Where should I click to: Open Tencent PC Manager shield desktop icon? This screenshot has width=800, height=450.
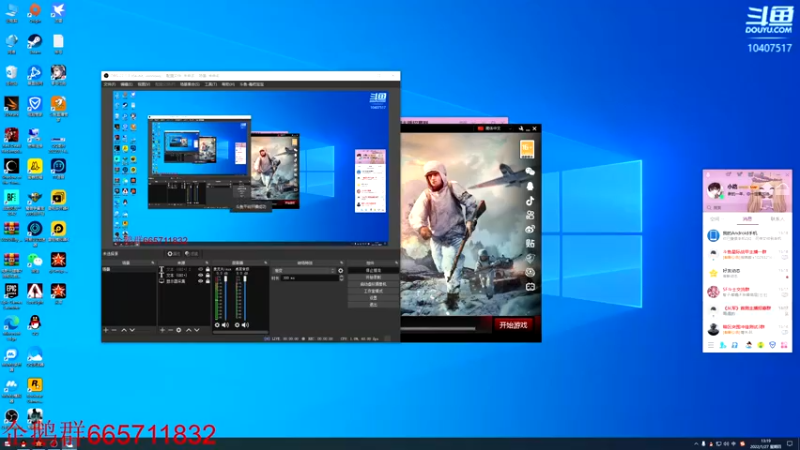[x=35, y=104]
